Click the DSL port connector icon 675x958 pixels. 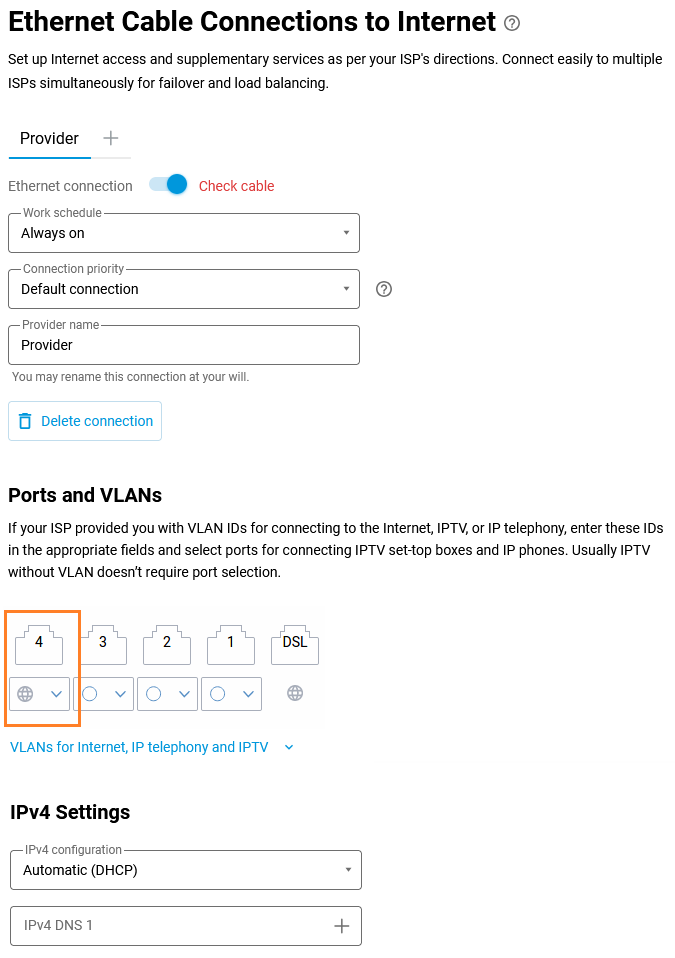point(295,643)
